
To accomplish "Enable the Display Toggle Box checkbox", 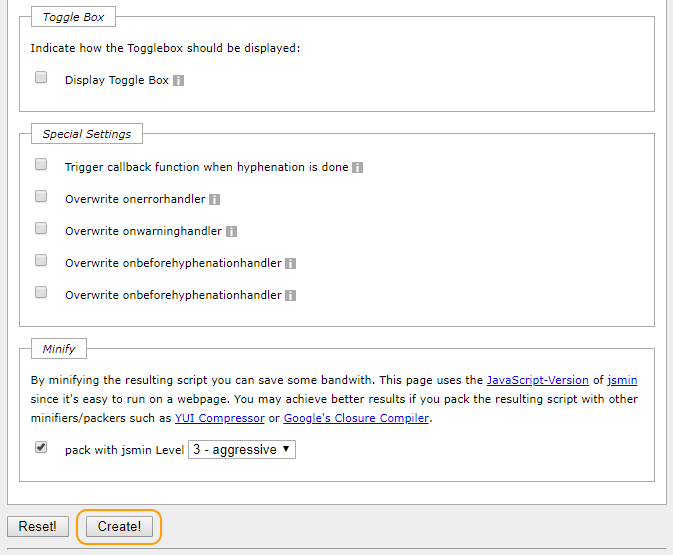I will [x=41, y=77].
